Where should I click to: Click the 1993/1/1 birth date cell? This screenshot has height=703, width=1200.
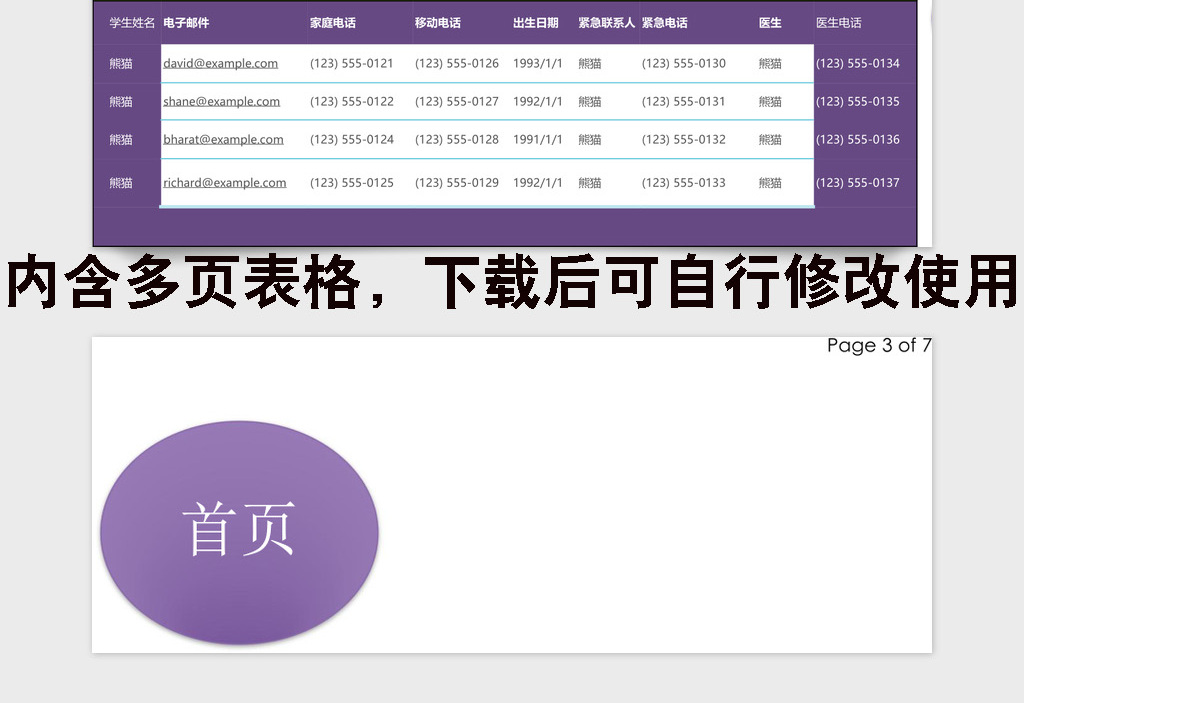538,63
